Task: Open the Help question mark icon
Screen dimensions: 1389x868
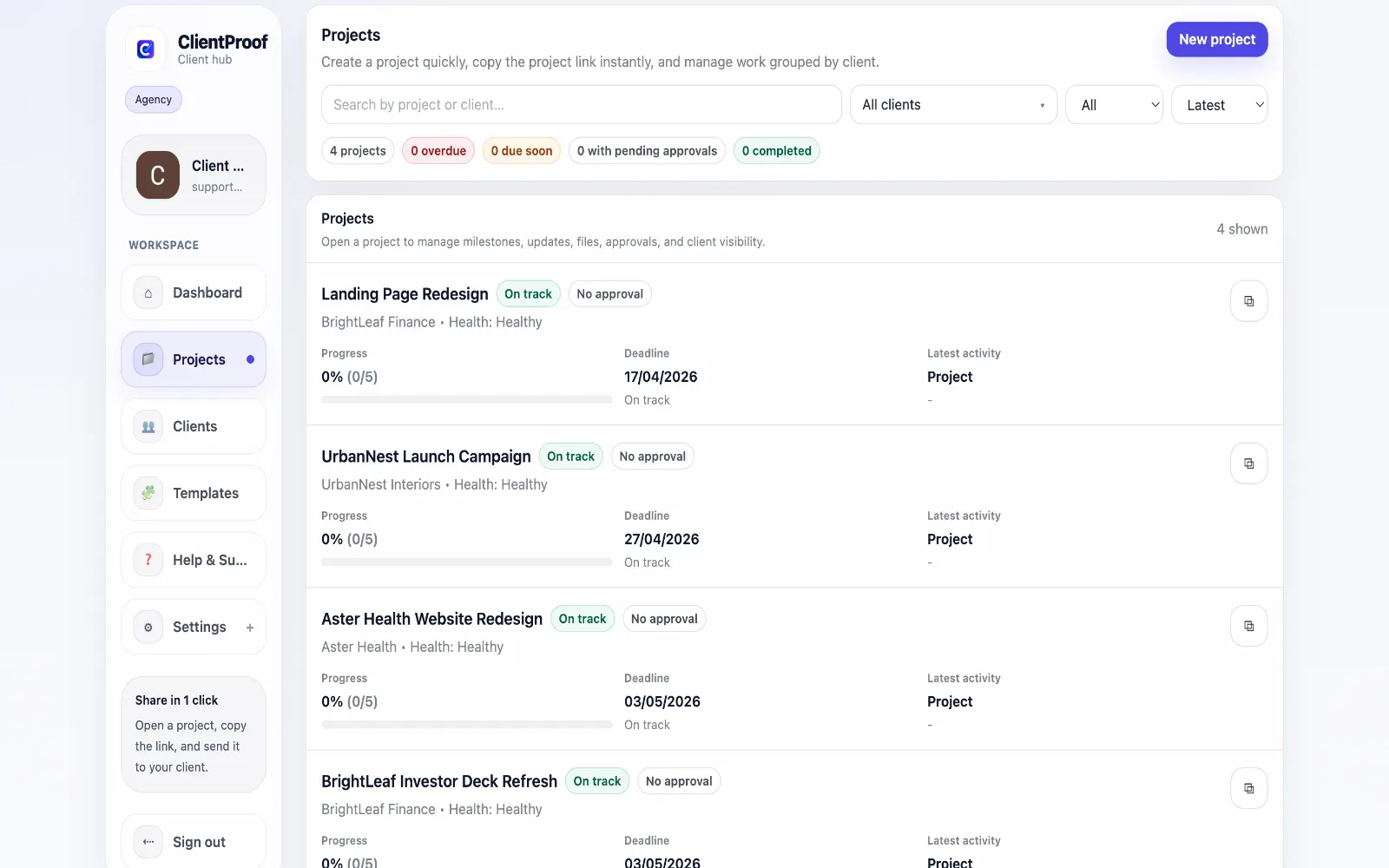Action: pos(148,560)
